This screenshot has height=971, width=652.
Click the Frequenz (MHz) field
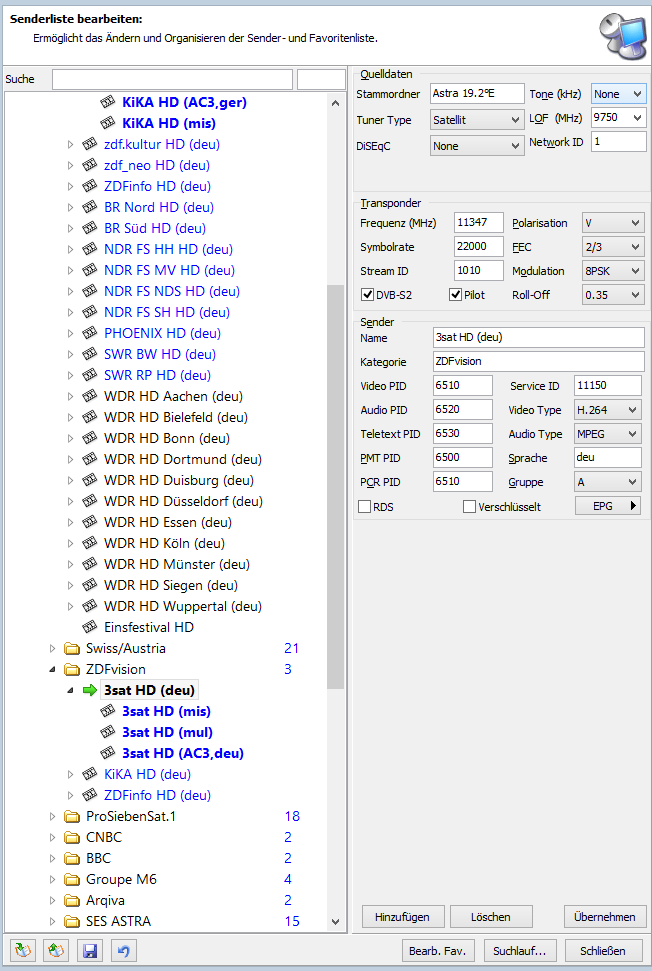point(479,223)
